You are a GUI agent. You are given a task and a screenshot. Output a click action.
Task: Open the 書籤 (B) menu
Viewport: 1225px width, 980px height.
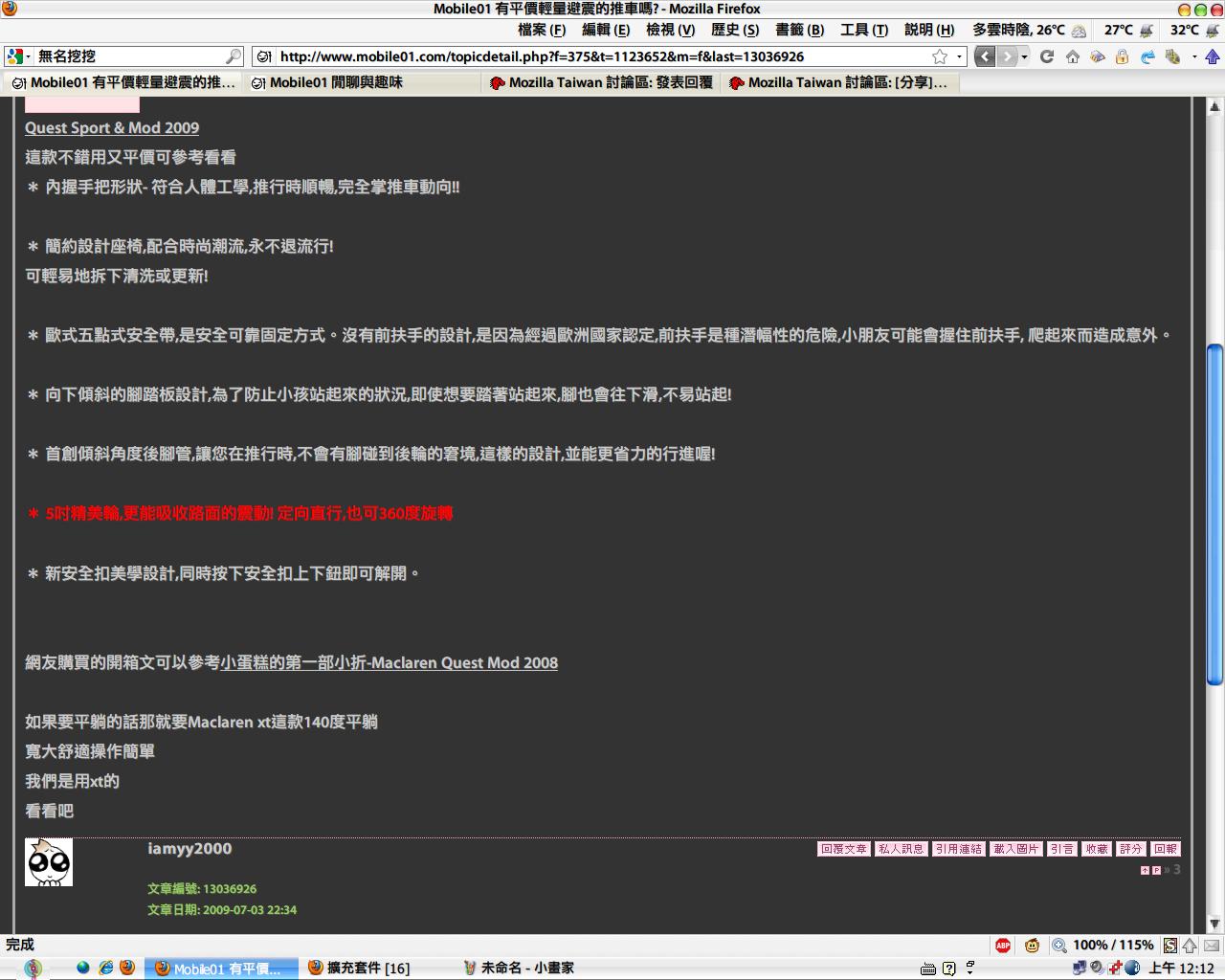(799, 31)
